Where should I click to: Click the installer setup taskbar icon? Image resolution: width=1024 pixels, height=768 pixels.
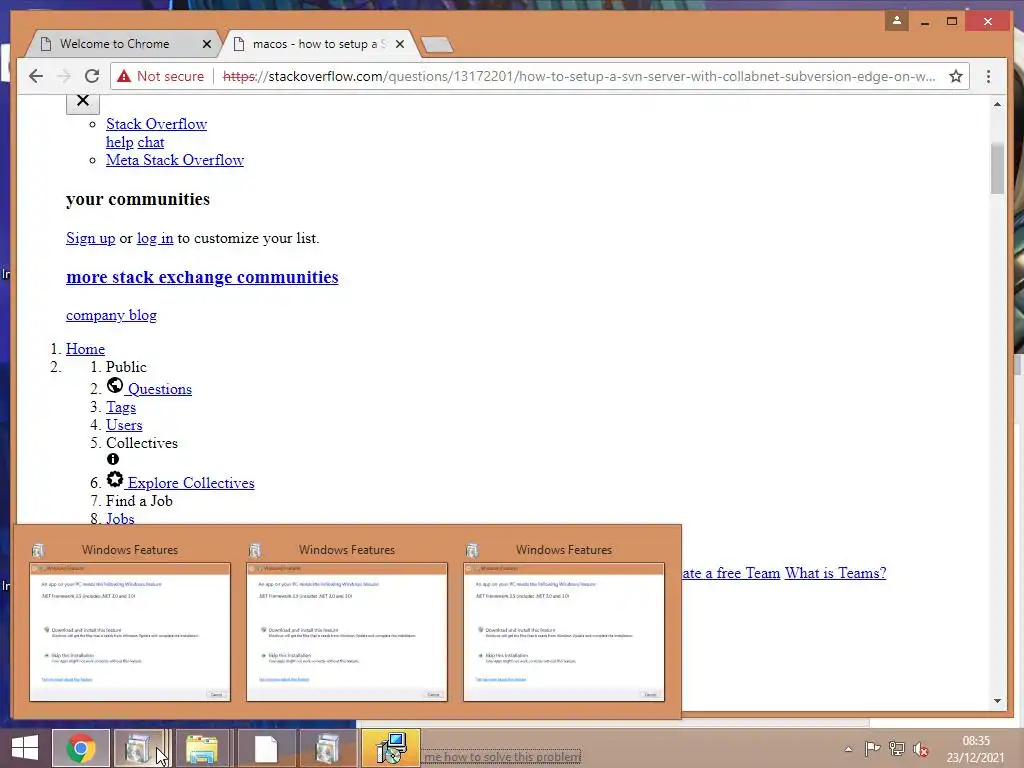pos(391,748)
